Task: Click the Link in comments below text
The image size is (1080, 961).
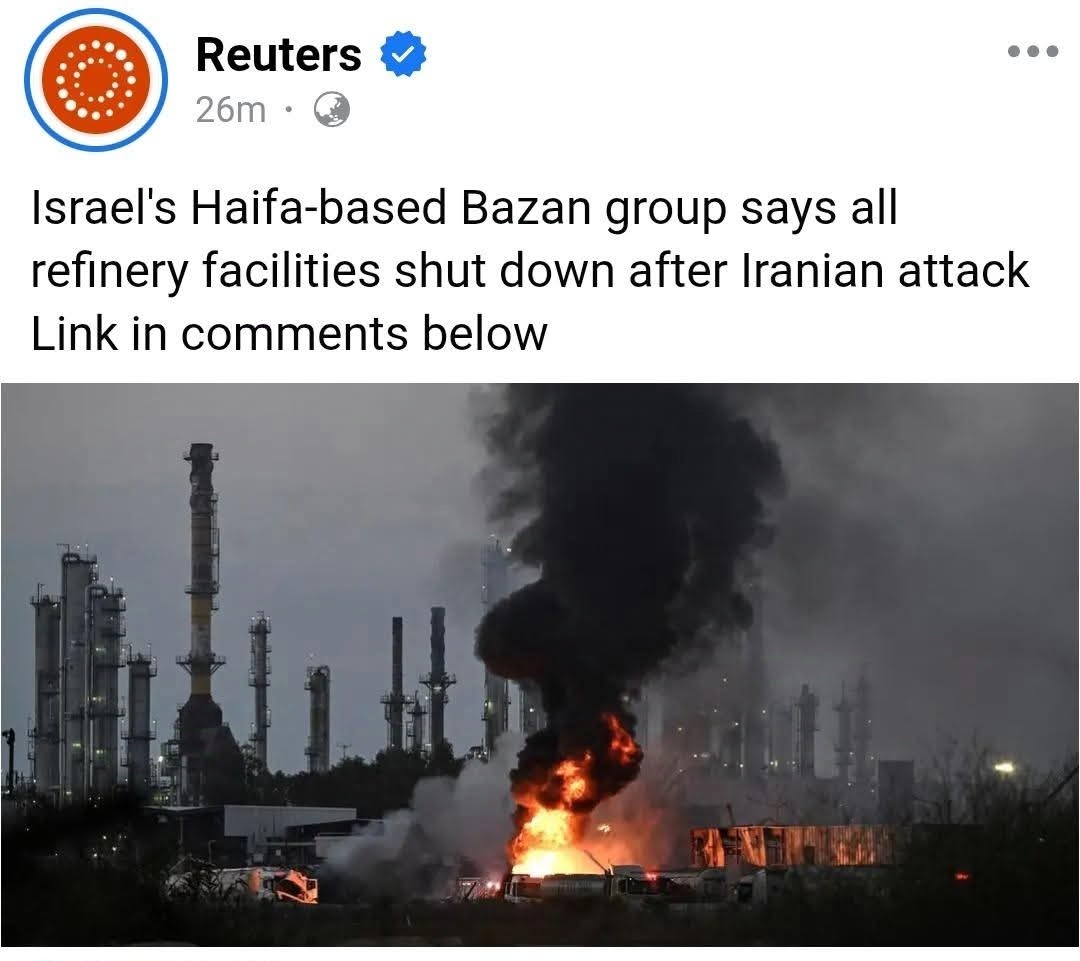Action: [289, 333]
